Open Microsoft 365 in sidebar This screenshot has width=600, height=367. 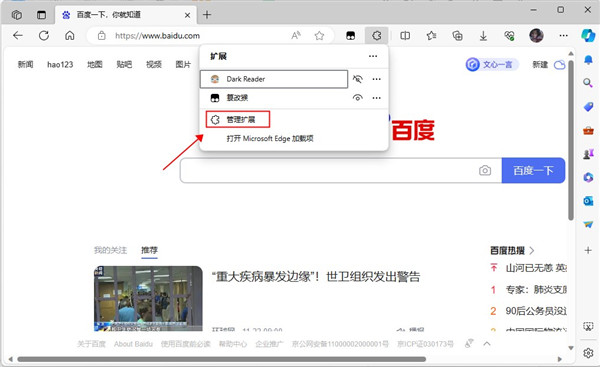pyautogui.click(x=588, y=178)
